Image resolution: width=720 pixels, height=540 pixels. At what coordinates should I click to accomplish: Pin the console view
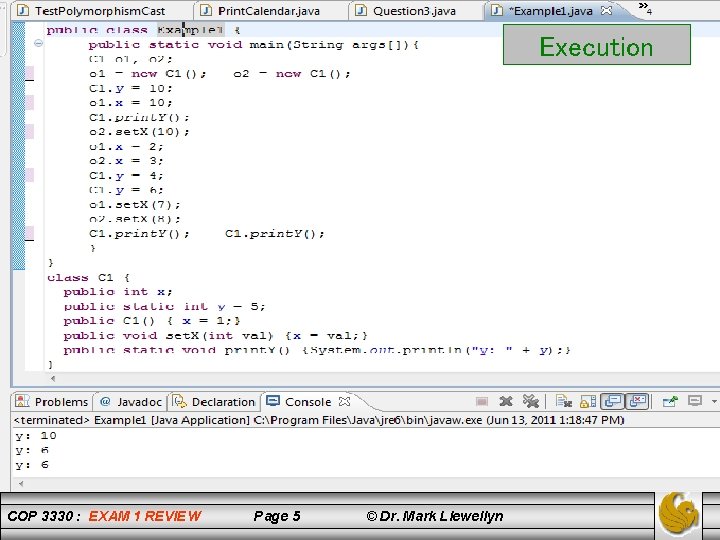click(670, 401)
